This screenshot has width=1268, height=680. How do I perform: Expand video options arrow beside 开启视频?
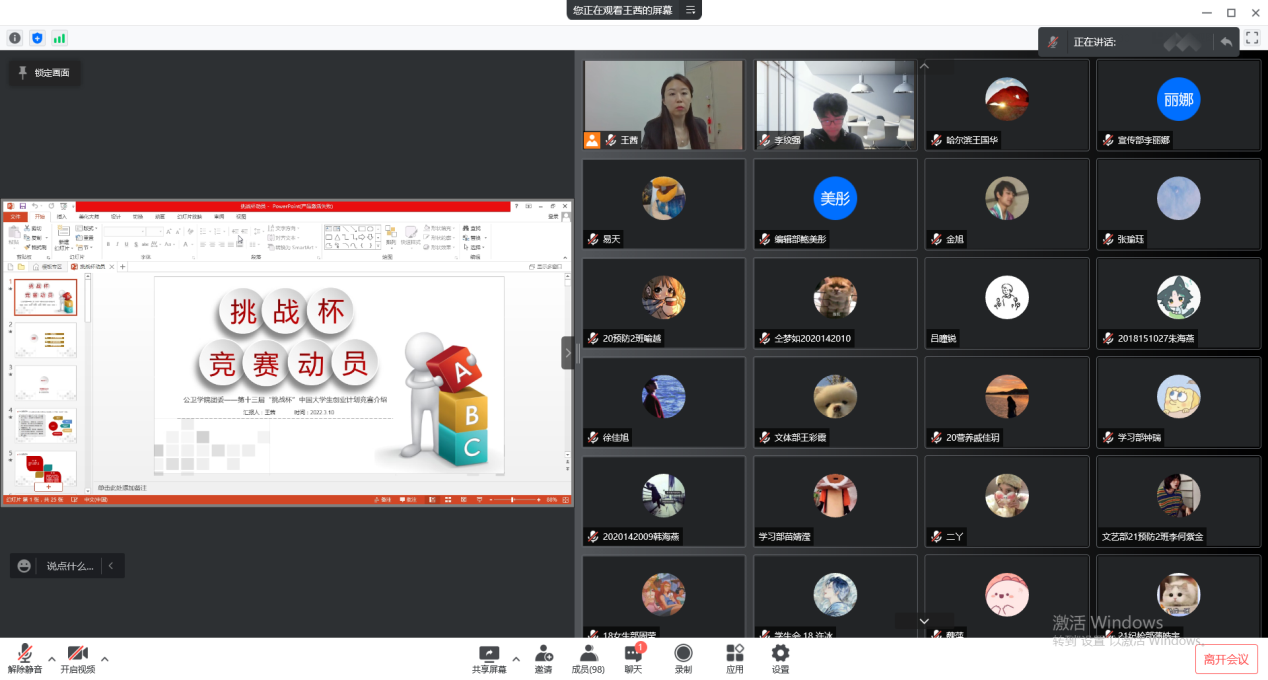click(x=104, y=659)
